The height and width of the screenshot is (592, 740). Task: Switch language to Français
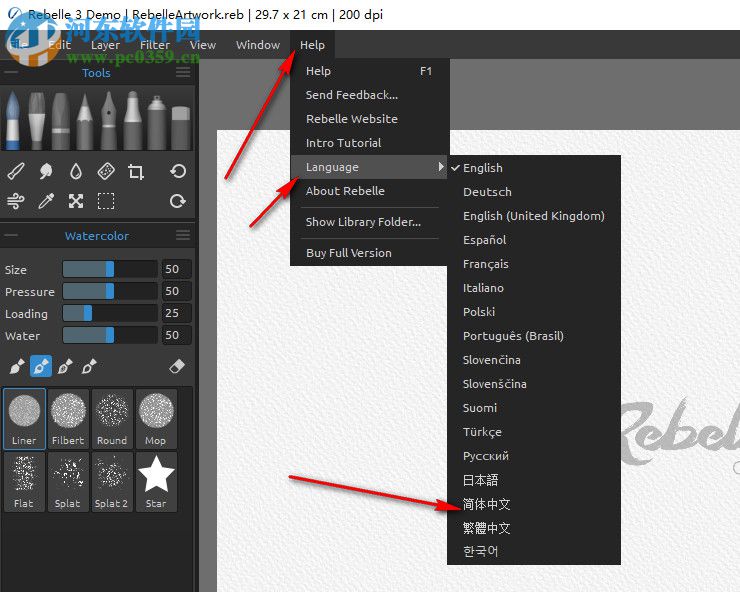point(534,264)
